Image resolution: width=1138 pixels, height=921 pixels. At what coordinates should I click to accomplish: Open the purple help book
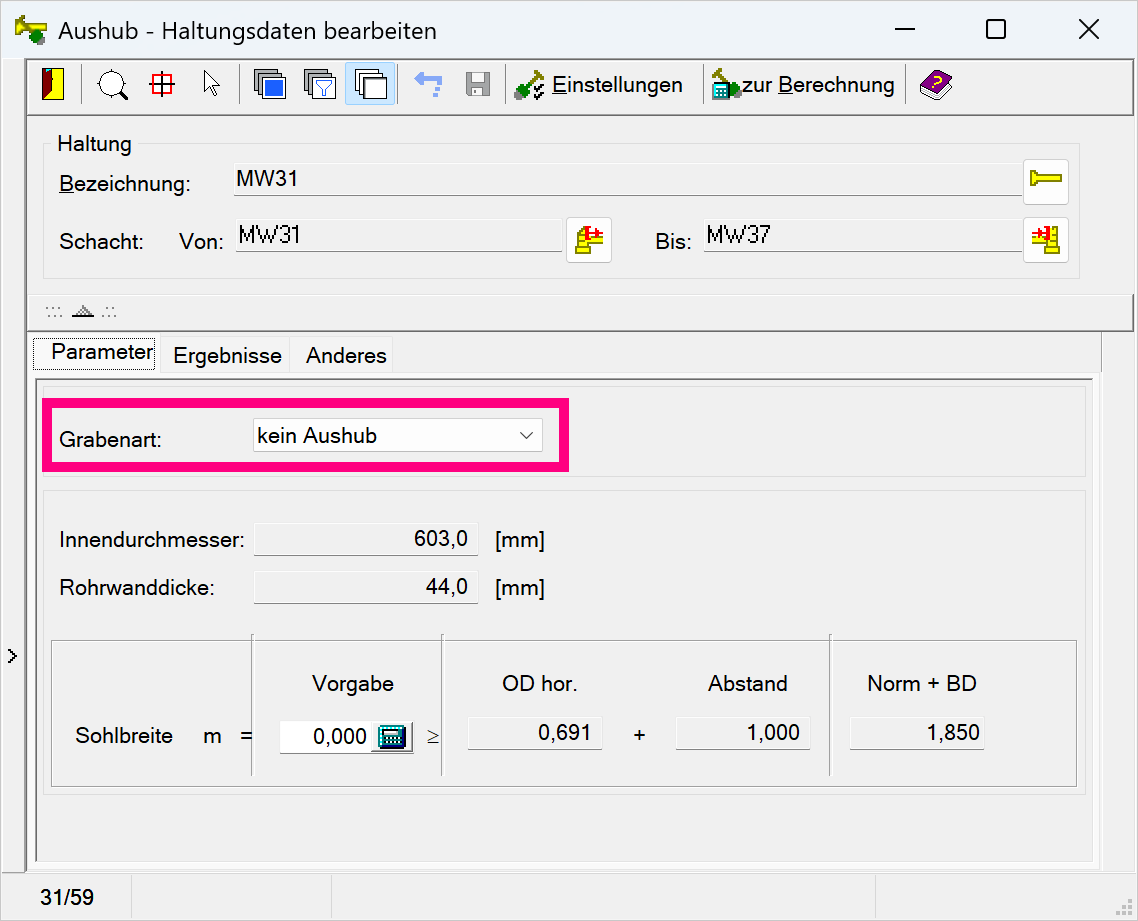[x=935, y=85]
